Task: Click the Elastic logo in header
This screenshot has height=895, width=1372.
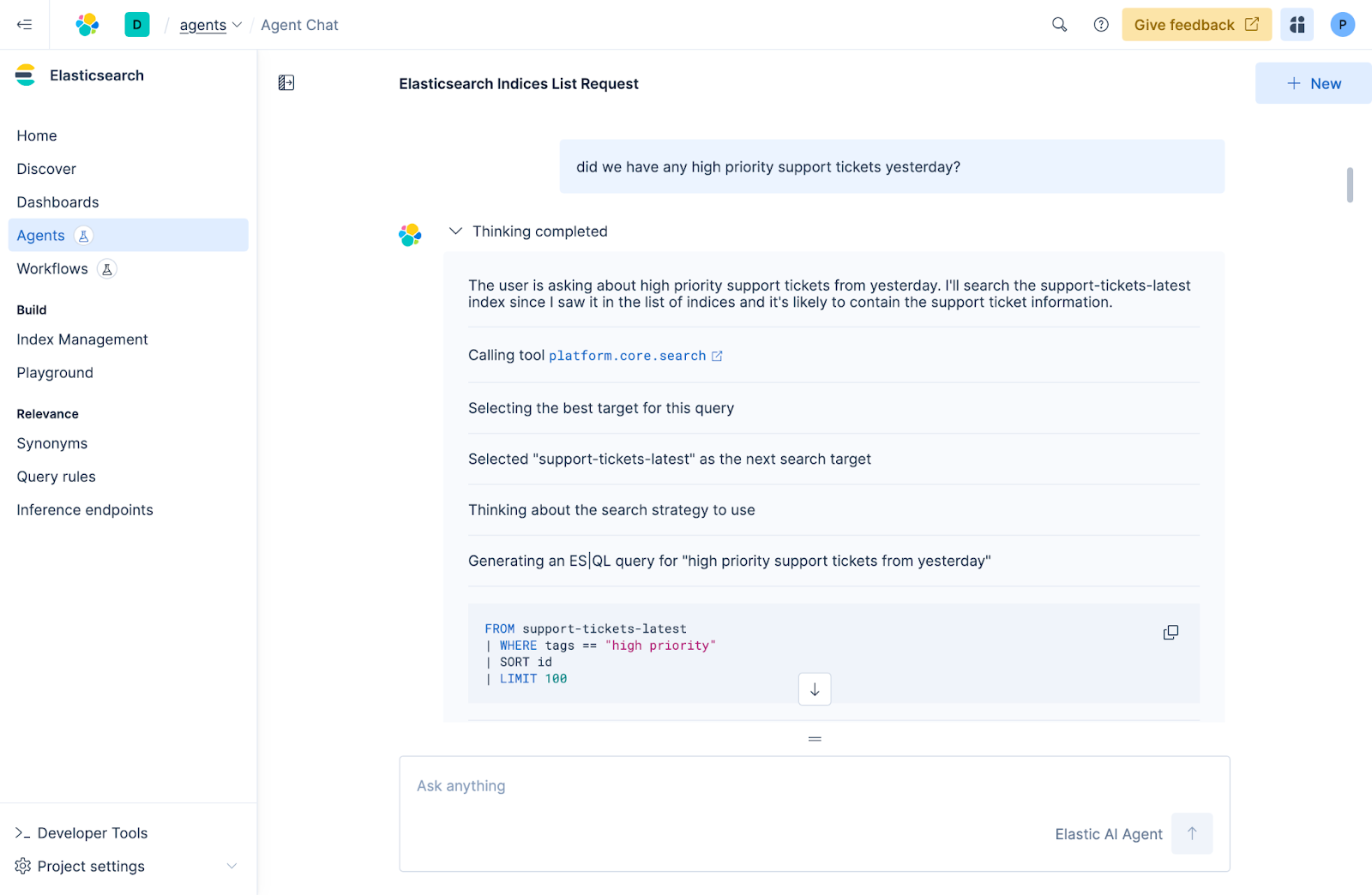Action: pos(87,25)
